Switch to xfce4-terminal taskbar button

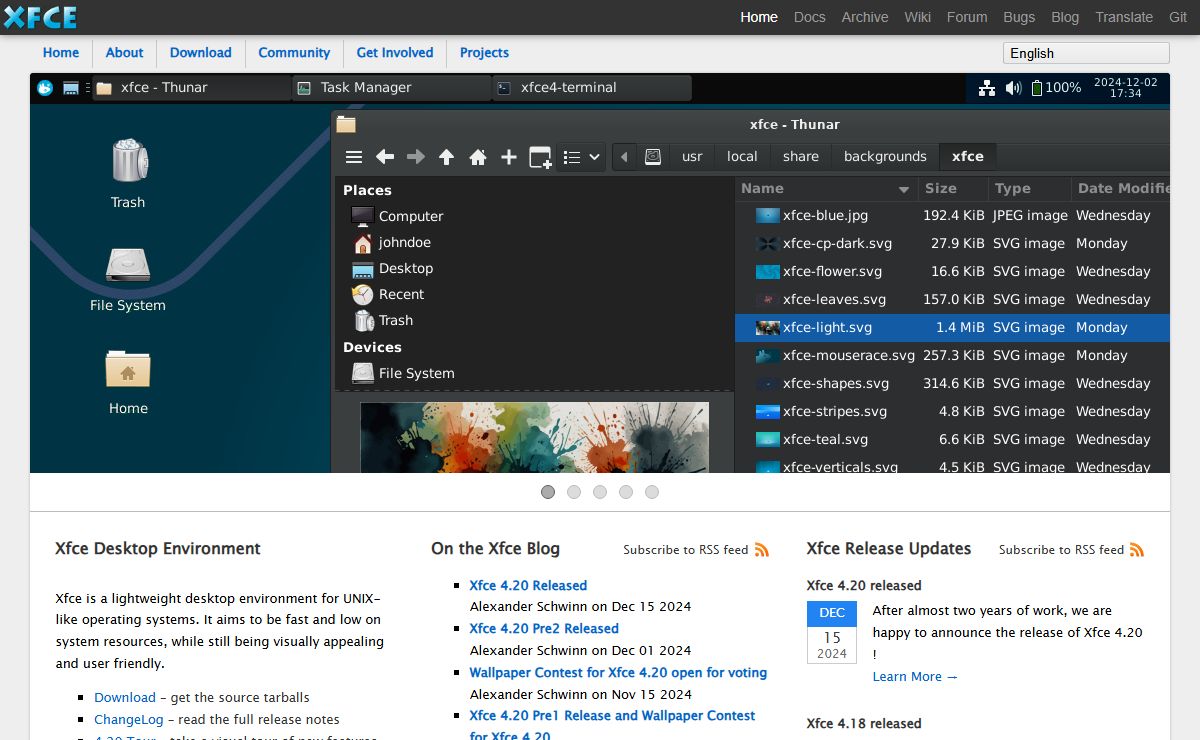tap(592, 88)
